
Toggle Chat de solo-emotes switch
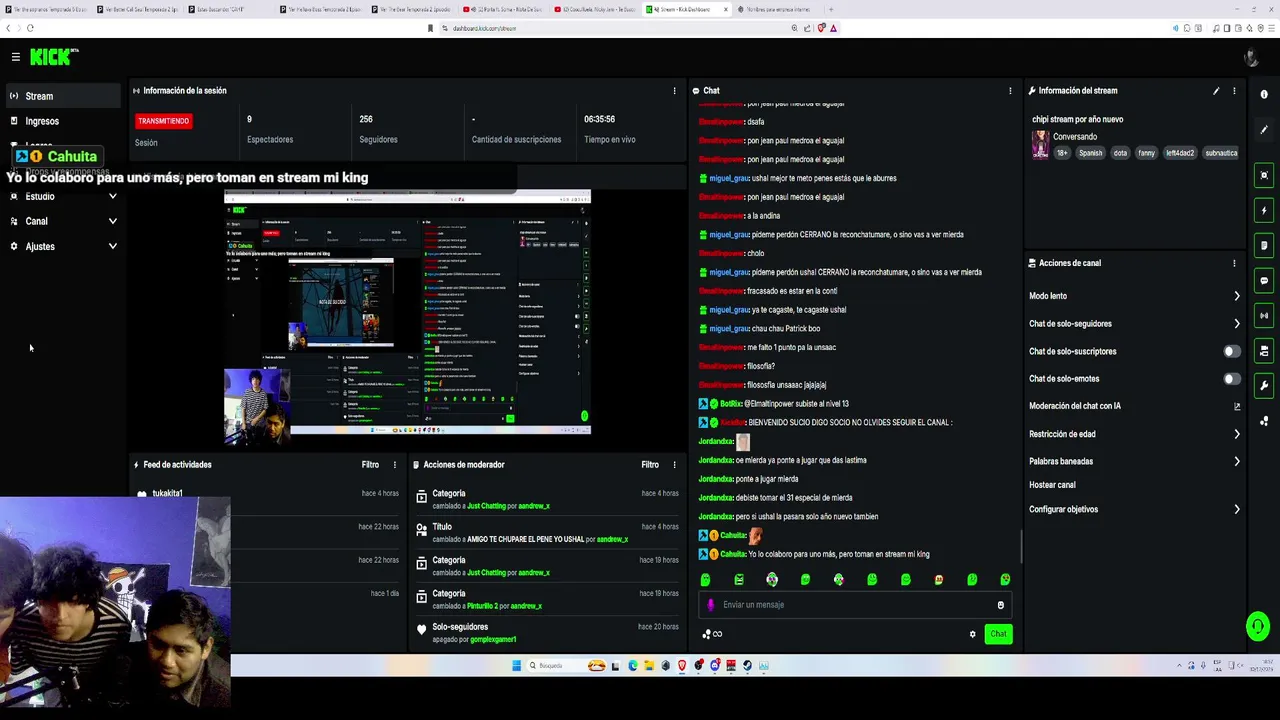tap(1232, 379)
